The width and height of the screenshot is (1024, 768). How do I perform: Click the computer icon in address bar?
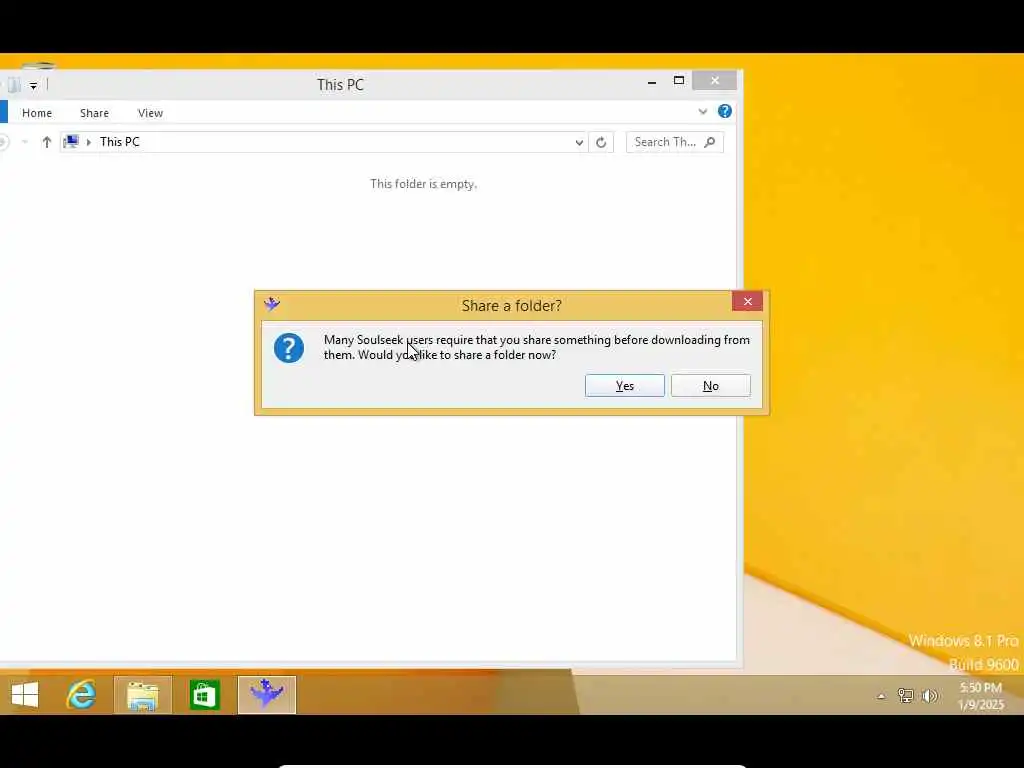coord(71,142)
